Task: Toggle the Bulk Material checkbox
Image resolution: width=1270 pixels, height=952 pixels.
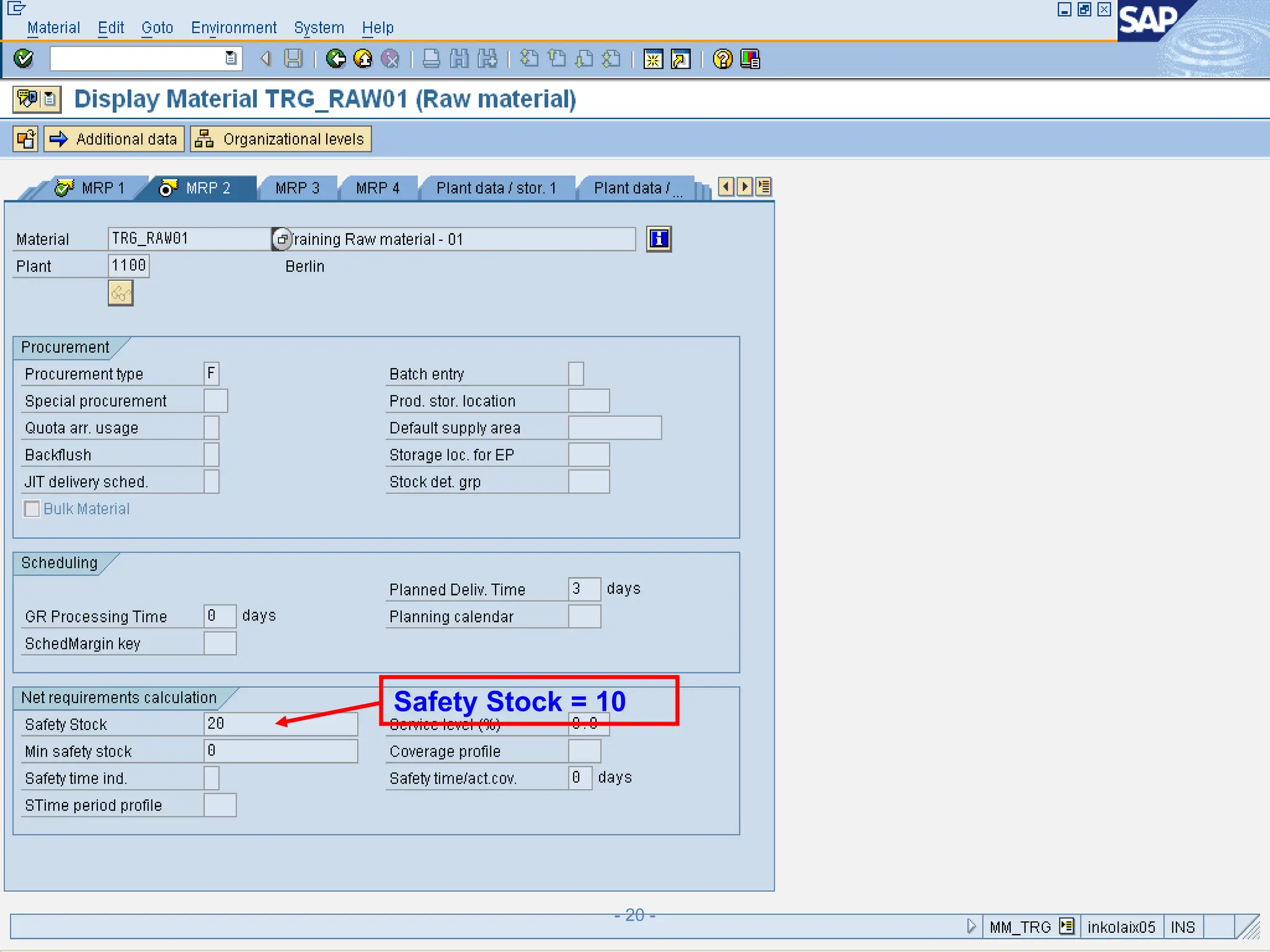Action: tap(32, 509)
